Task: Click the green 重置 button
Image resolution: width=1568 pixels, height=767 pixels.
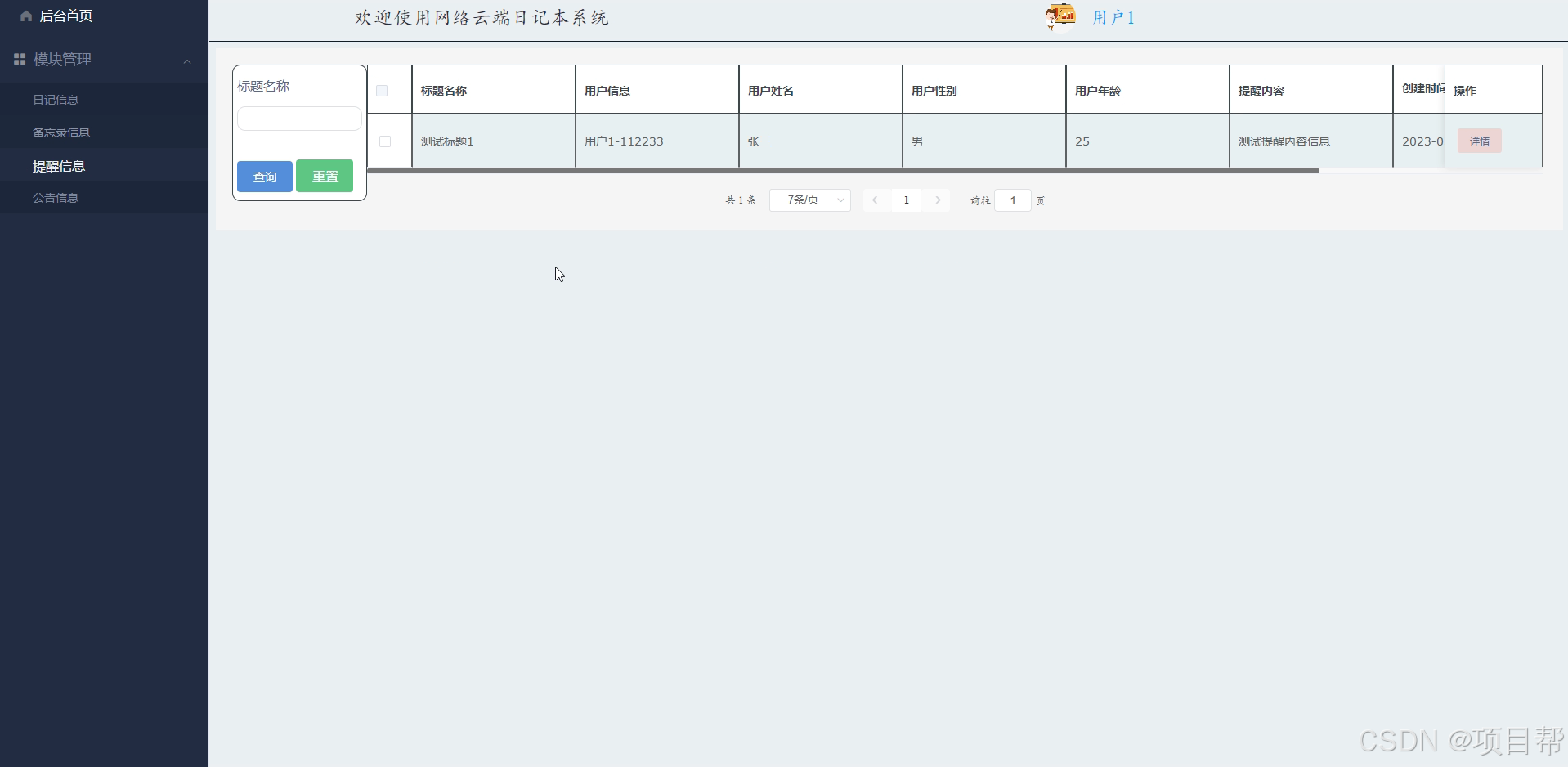Action: (x=325, y=176)
